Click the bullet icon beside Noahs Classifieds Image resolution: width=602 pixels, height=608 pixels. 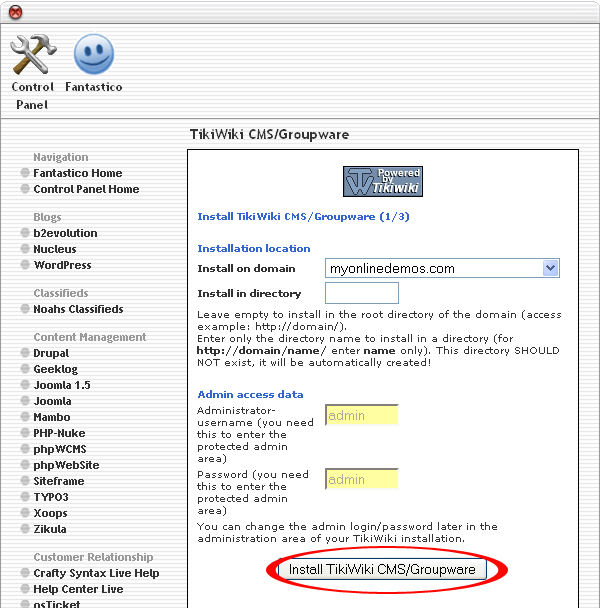tap(25, 309)
